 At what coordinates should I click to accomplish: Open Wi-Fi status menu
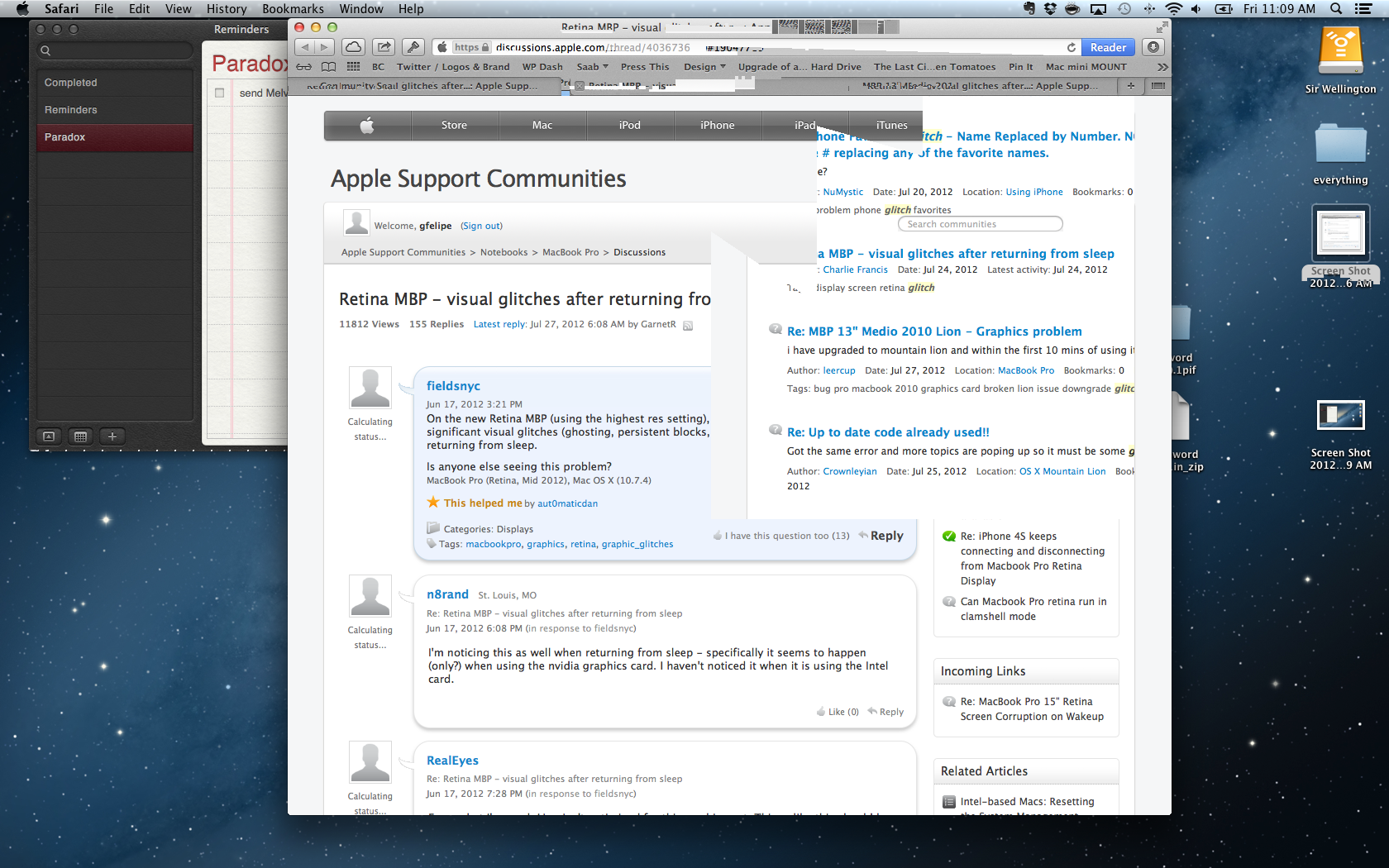coord(1174,9)
